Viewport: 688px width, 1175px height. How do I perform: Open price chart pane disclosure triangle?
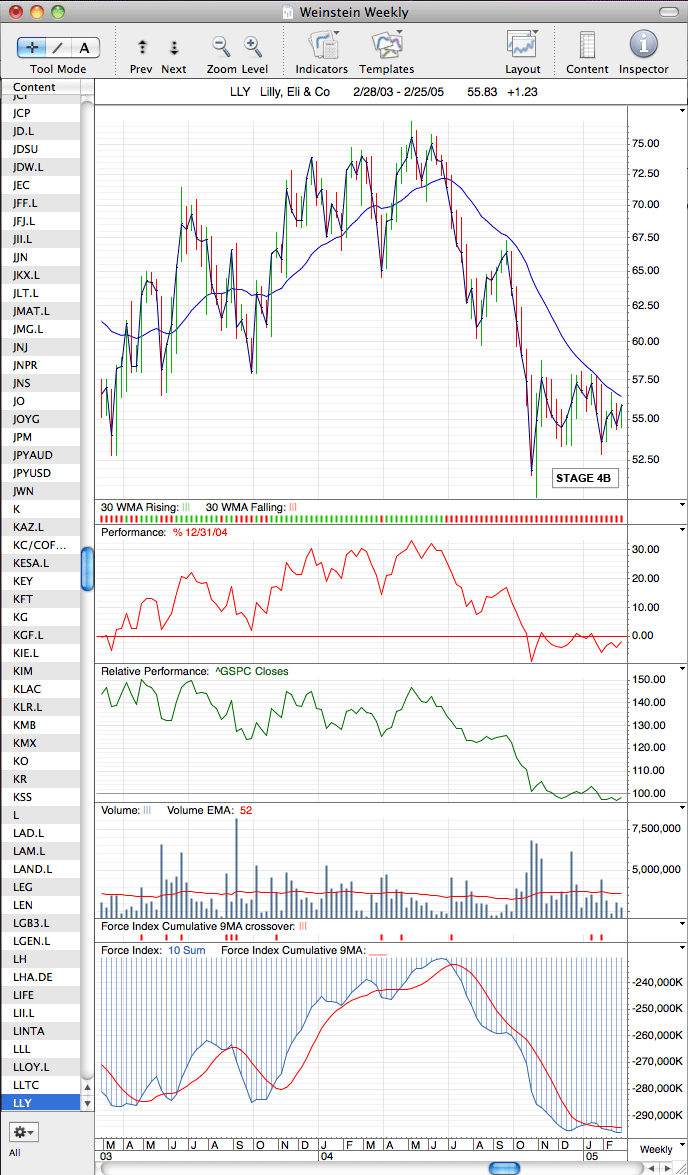click(681, 109)
